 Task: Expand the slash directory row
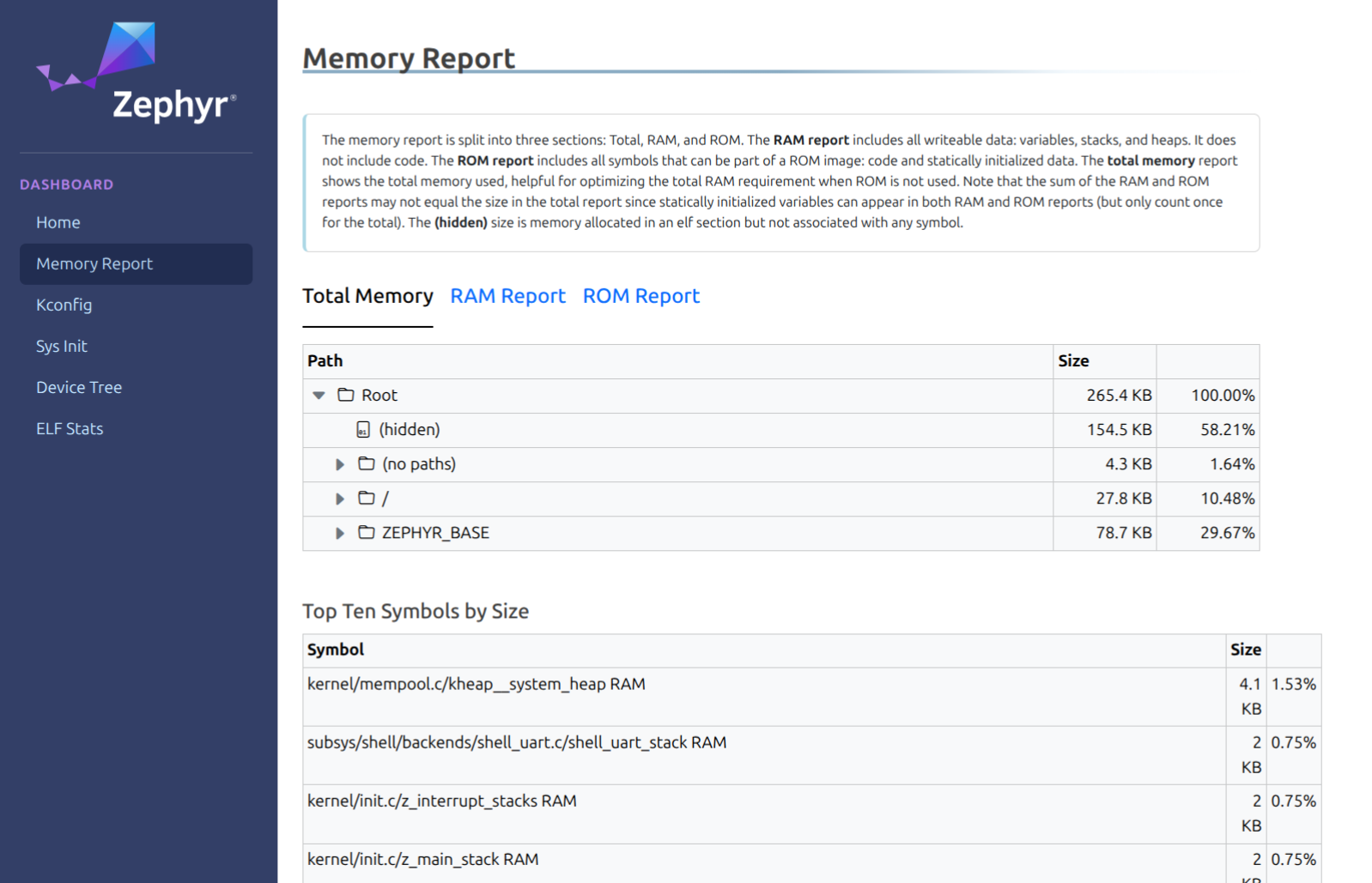click(x=340, y=499)
